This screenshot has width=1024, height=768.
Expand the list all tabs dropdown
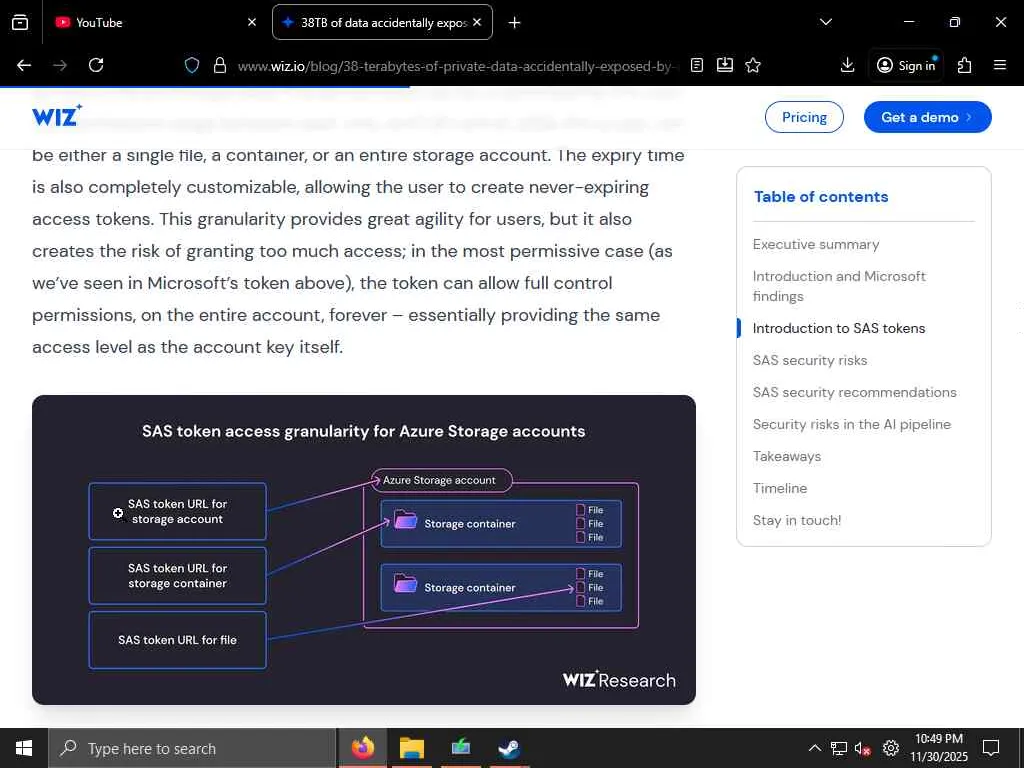825,22
